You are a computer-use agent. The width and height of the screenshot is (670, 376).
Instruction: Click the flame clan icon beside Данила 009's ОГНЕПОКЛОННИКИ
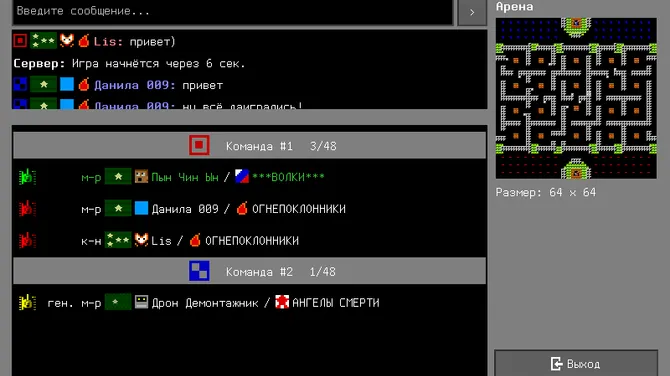tap(242, 209)
